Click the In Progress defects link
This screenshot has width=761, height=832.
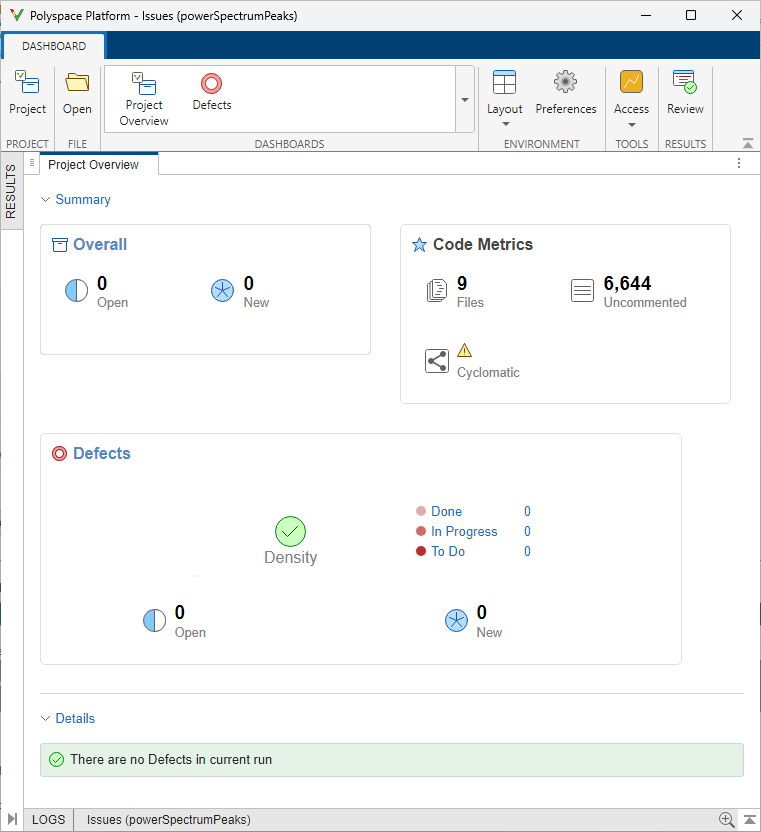pos(464,531)
